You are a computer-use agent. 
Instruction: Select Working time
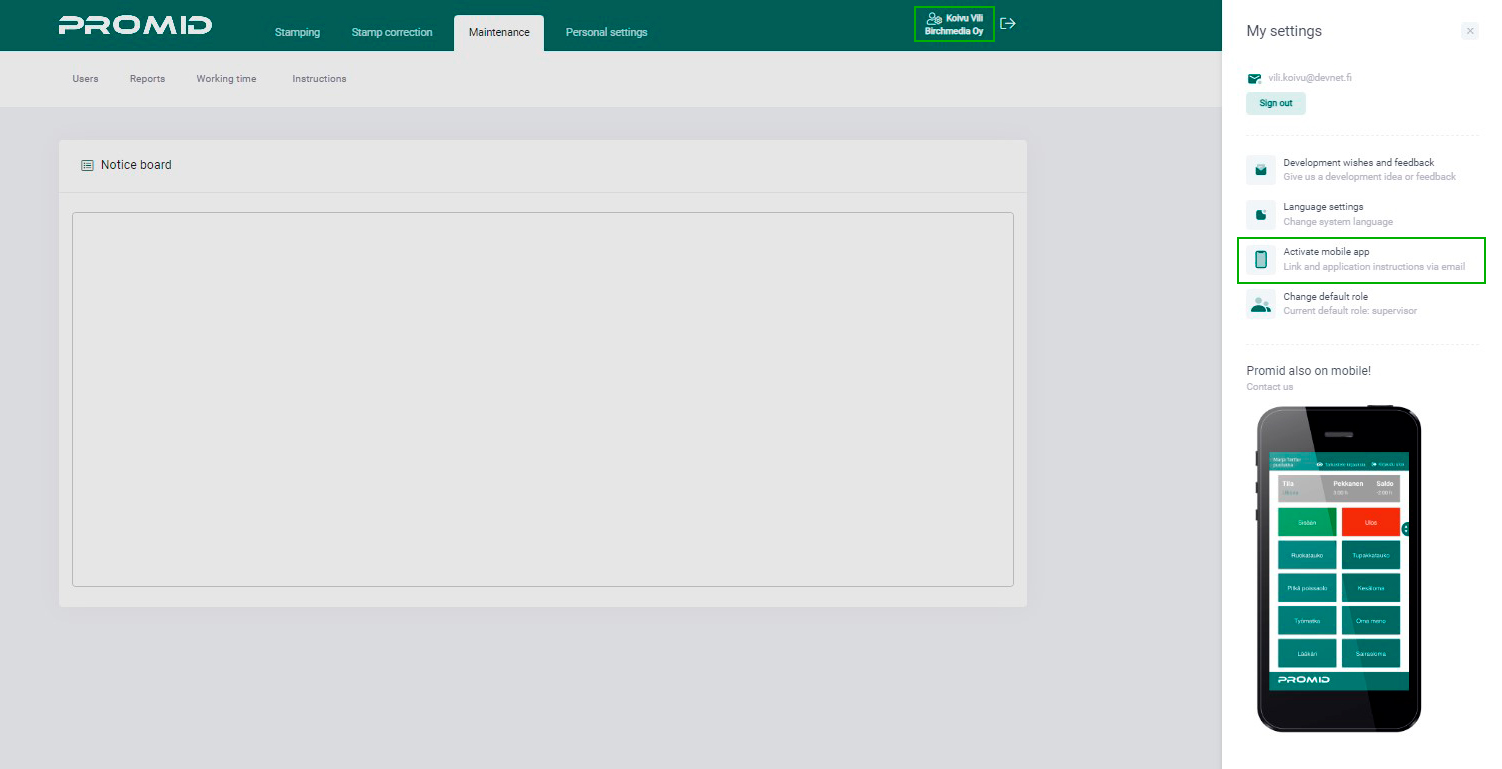(x=226, y=78)
